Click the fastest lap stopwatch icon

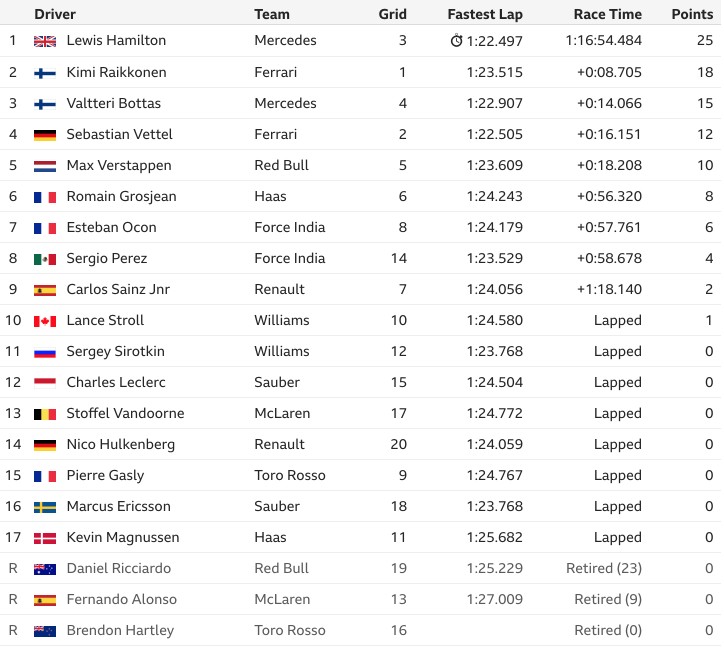click(x=456, y=41)
